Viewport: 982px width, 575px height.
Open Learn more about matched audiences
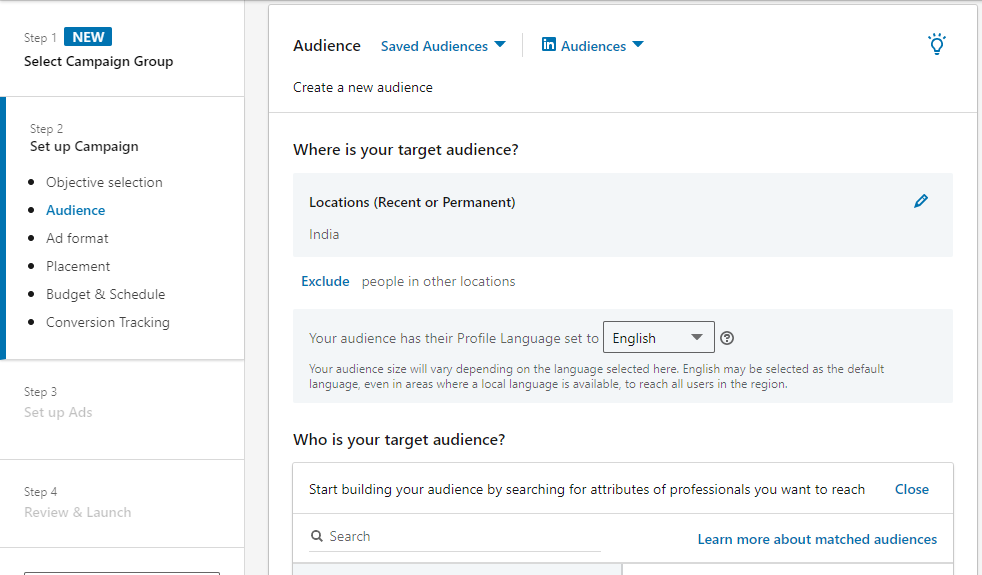click(817, 539)
